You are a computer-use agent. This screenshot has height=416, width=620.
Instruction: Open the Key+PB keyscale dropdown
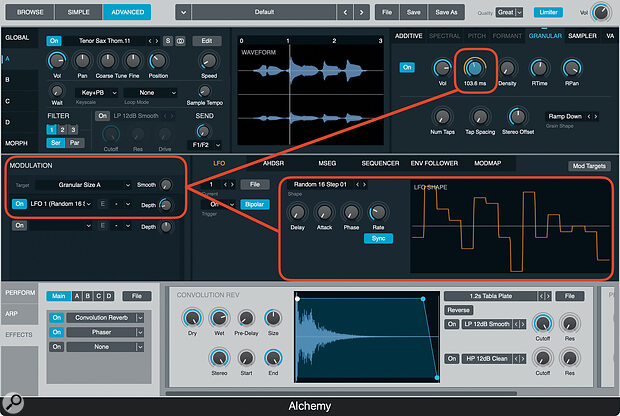tap(97, 93)
